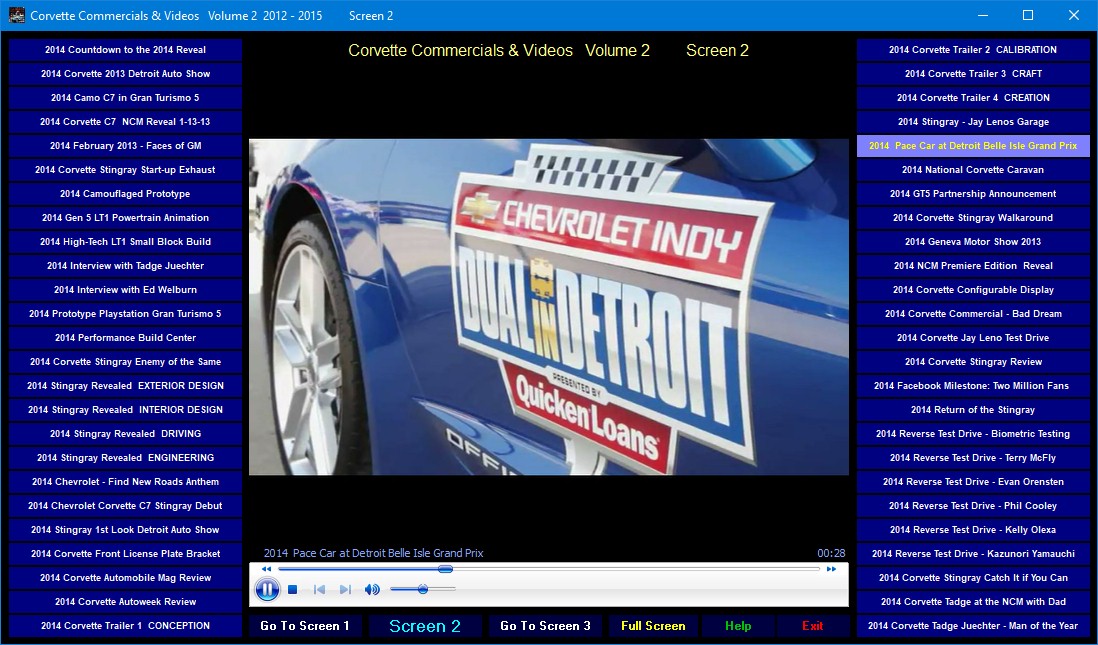
Task: Play 2014 Reverse Test Drive - Kazunori Yamauchi
Action: [973, 554]
